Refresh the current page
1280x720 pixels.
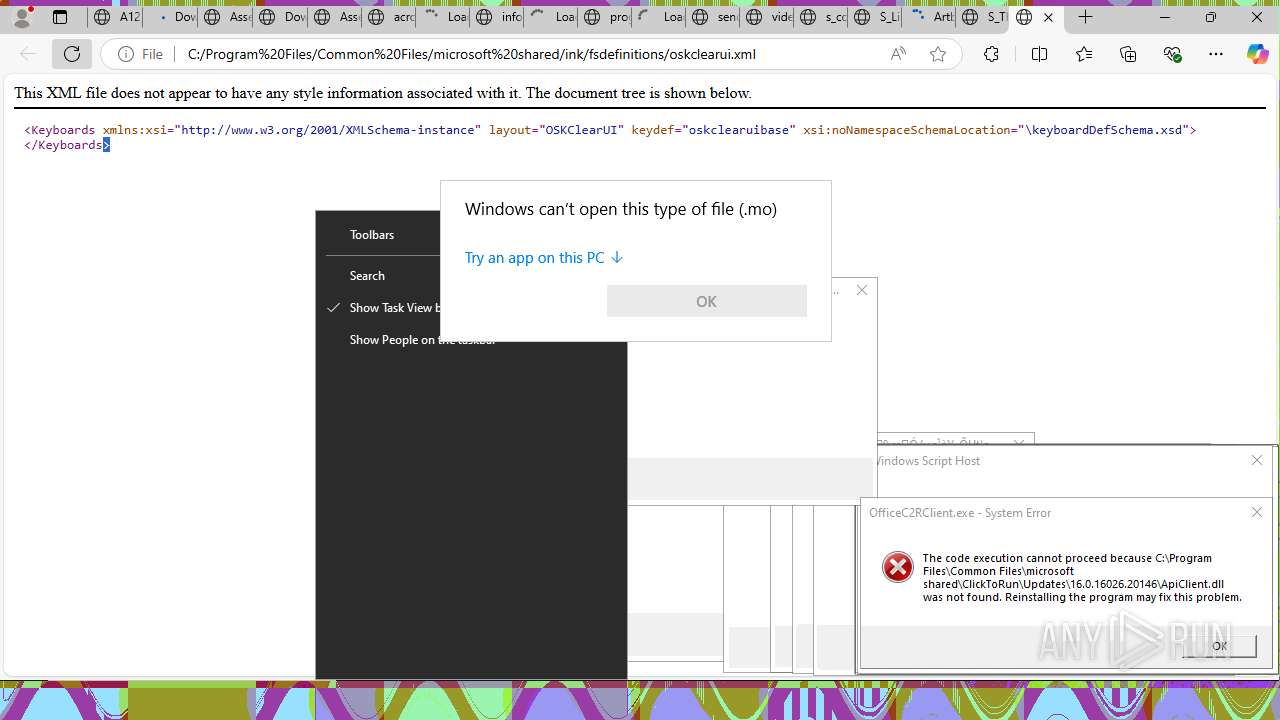click(x=72, y=54)
